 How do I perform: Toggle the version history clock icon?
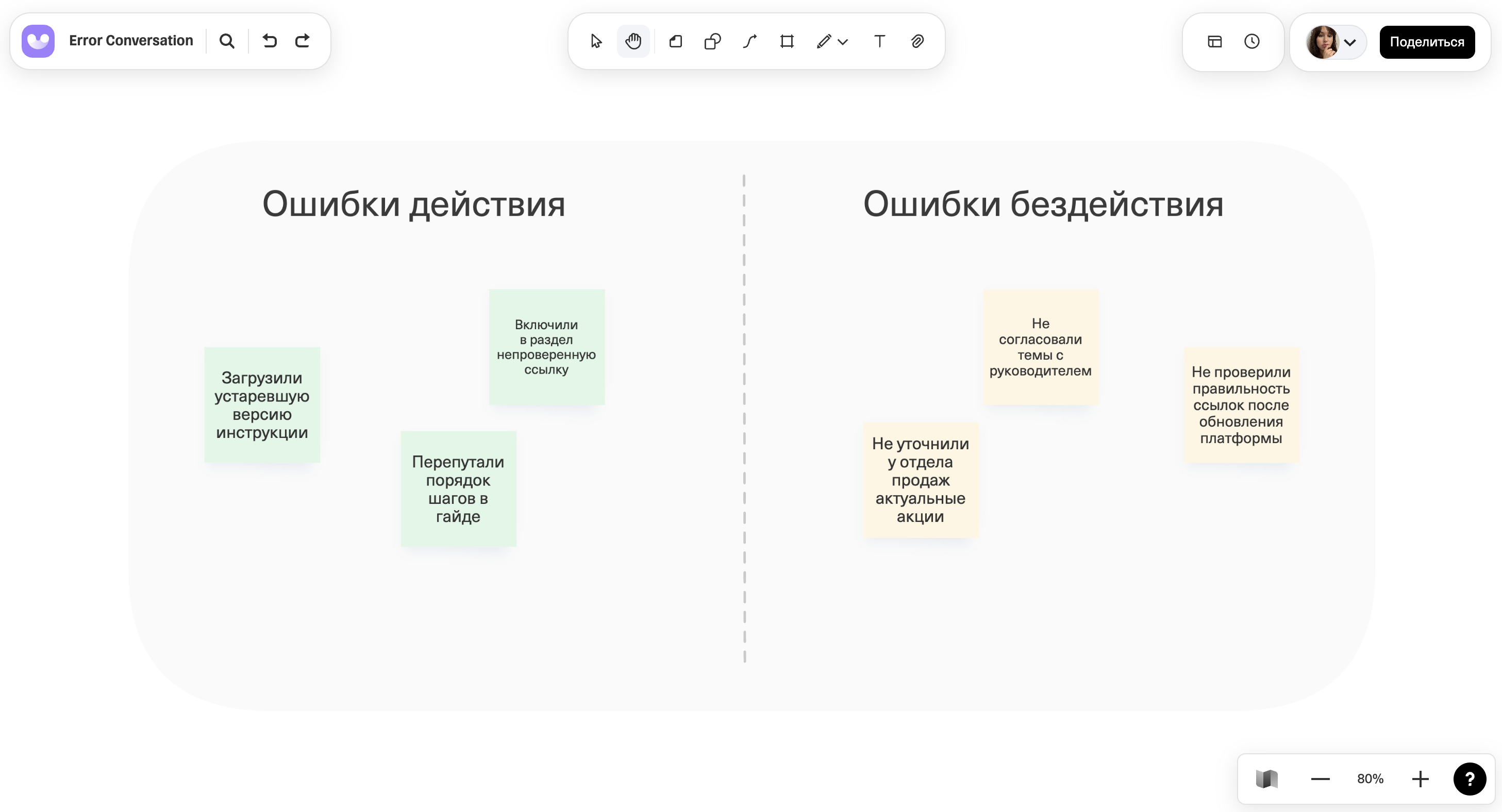[1253, 41]
